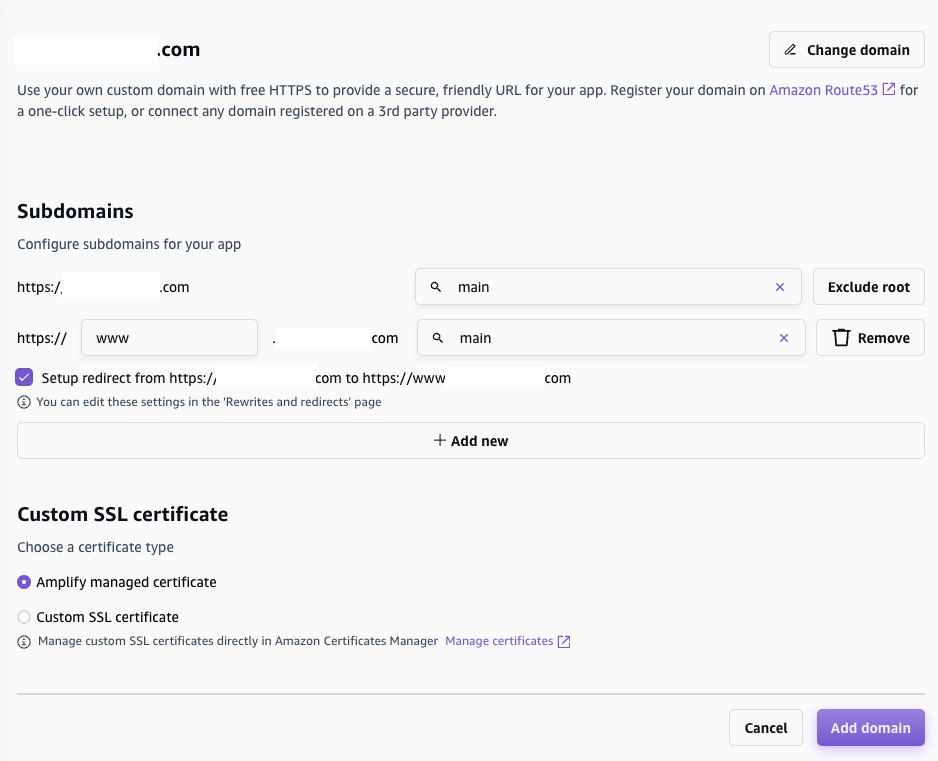Viewport: 938px width, 761px height.
Task: Clear the www subdomain branch with X icon
Action: pos(784,338)
